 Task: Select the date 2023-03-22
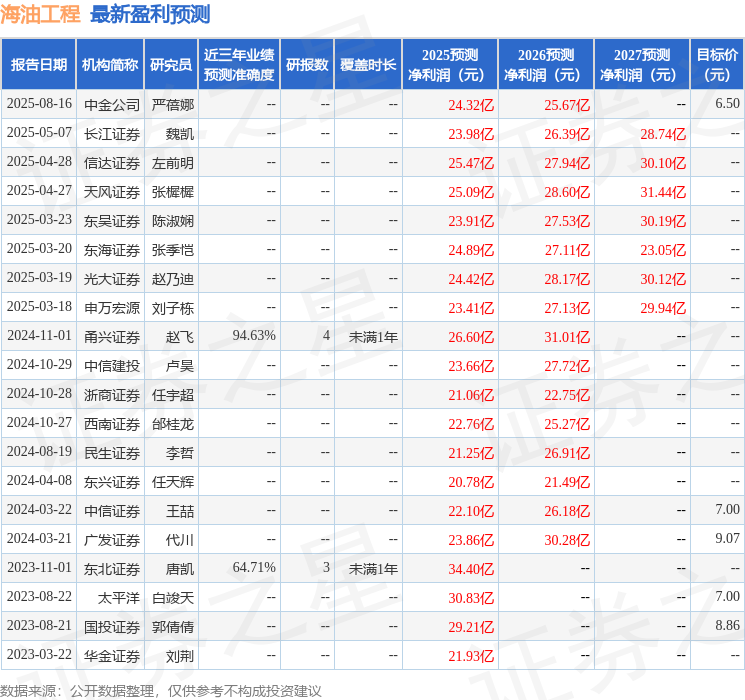[x=39, y=654]
